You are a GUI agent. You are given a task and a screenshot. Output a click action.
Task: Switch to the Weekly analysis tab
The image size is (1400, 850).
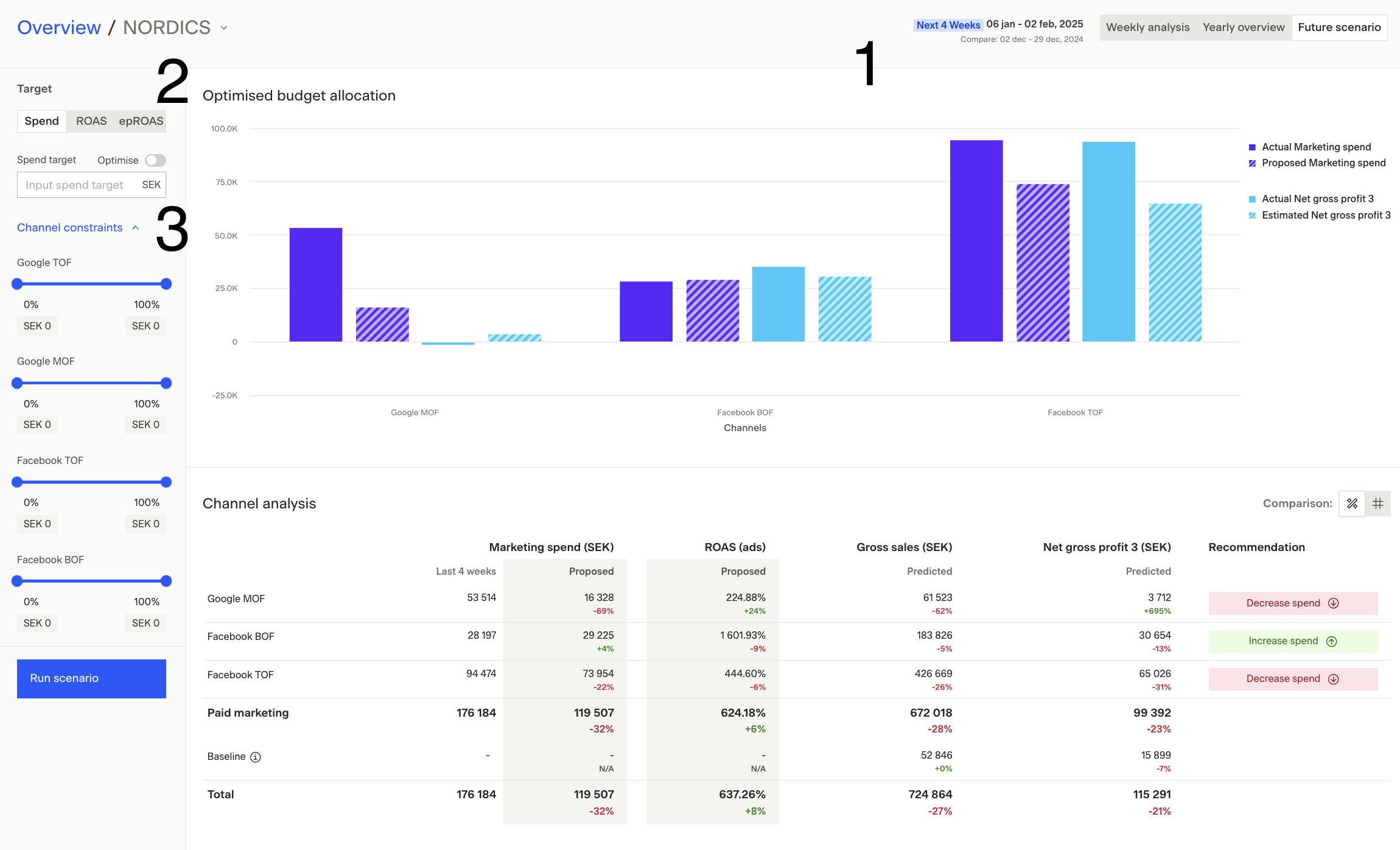[1147, 27]
